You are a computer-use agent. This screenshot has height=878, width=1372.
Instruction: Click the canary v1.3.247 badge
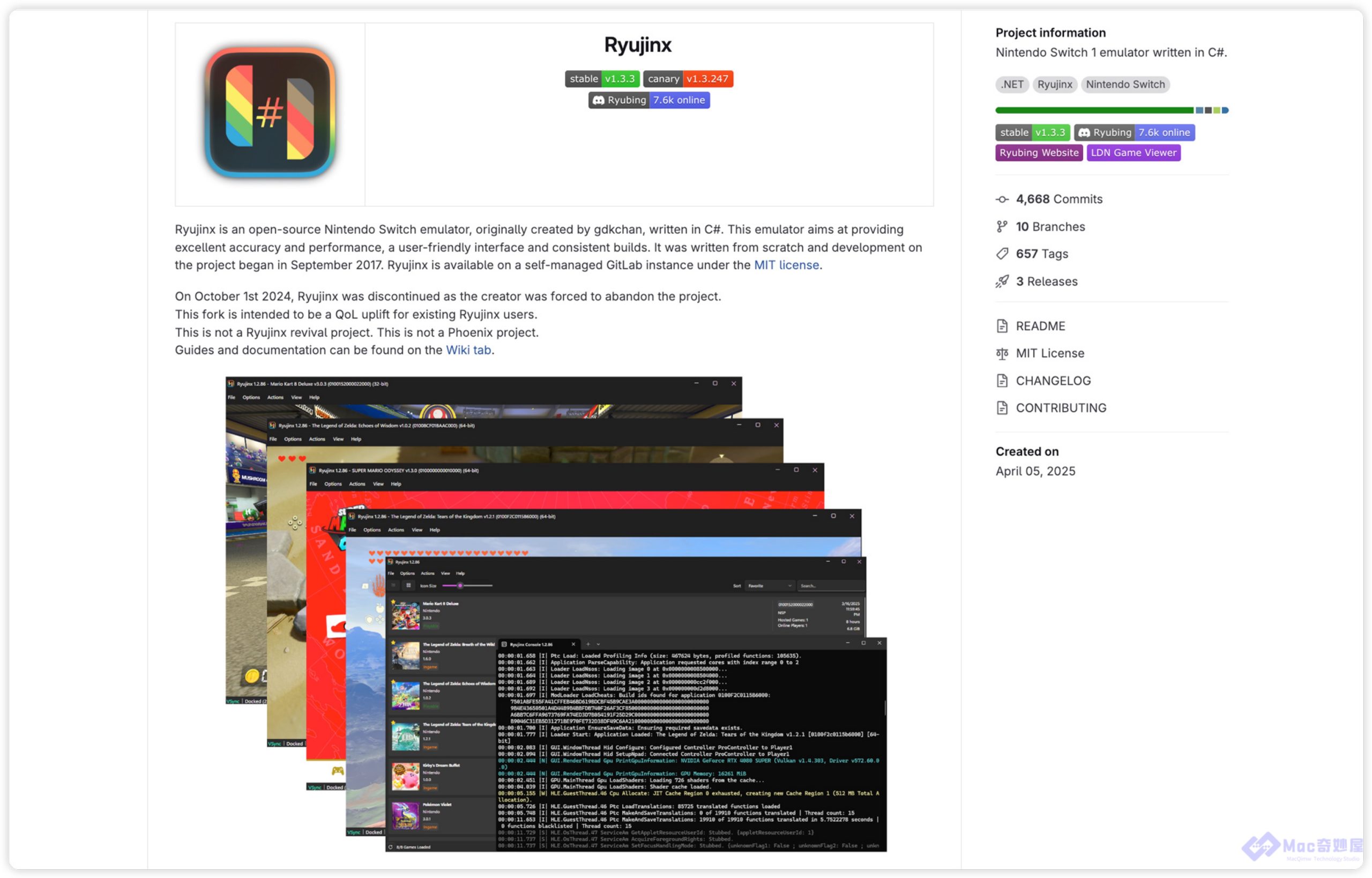pyautogui.click(x=688, y=79)
